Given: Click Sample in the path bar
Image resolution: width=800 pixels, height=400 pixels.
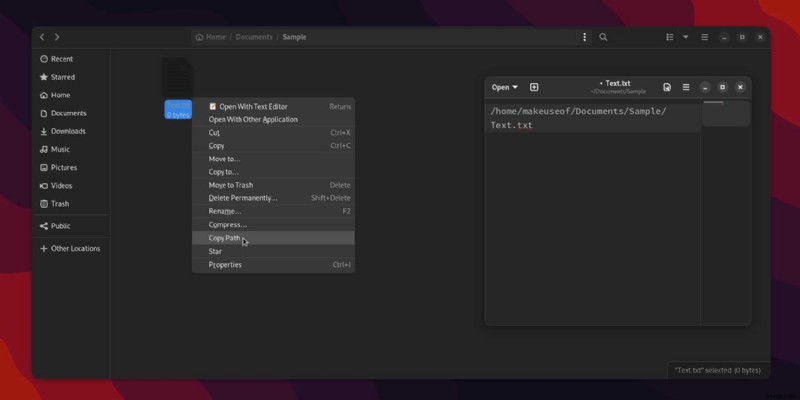Looking at the screenshot, I should (x=294, y=37).
